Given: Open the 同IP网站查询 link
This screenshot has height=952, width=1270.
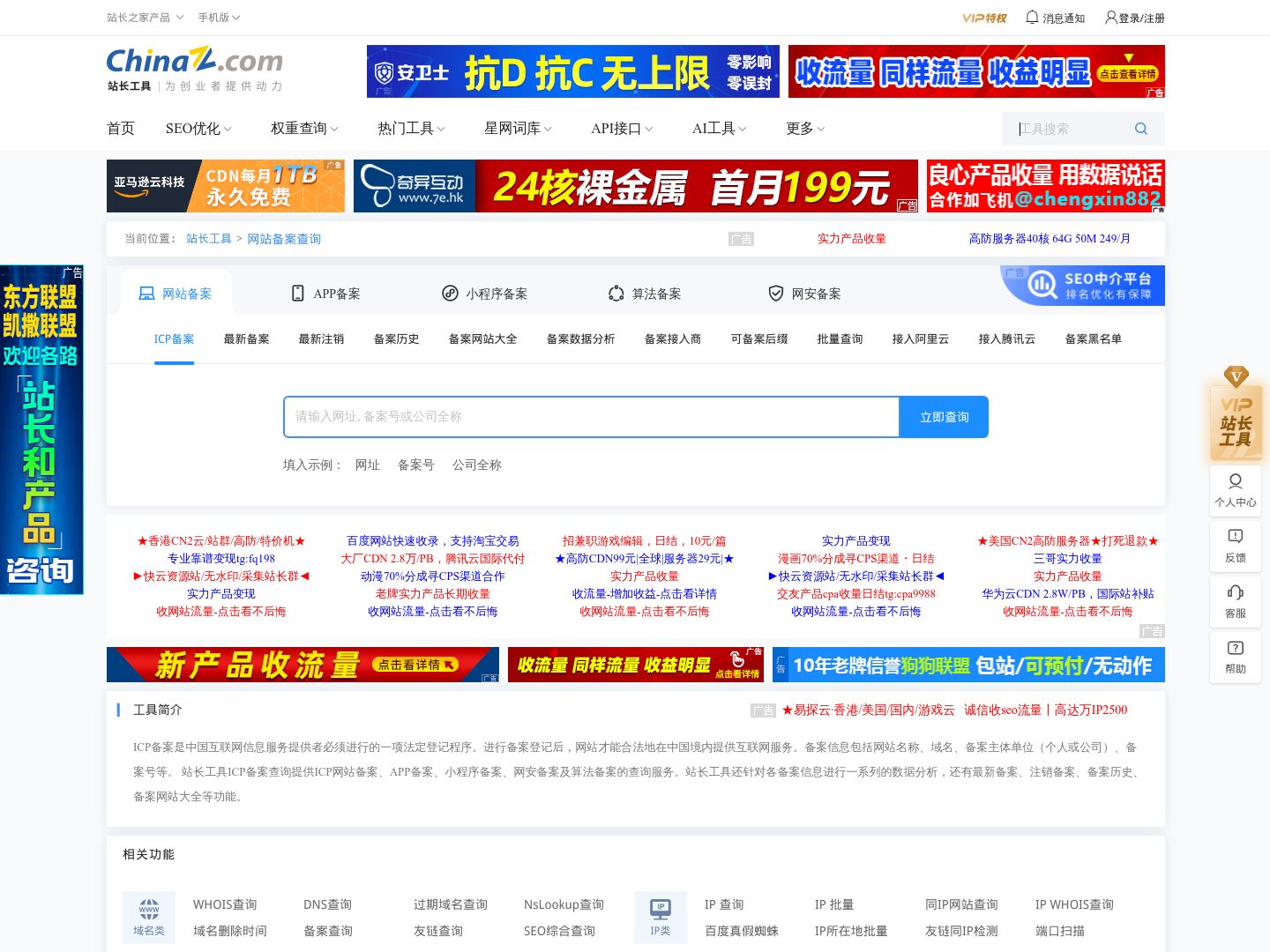Looking at the screenshot, I should click(961, 904).
